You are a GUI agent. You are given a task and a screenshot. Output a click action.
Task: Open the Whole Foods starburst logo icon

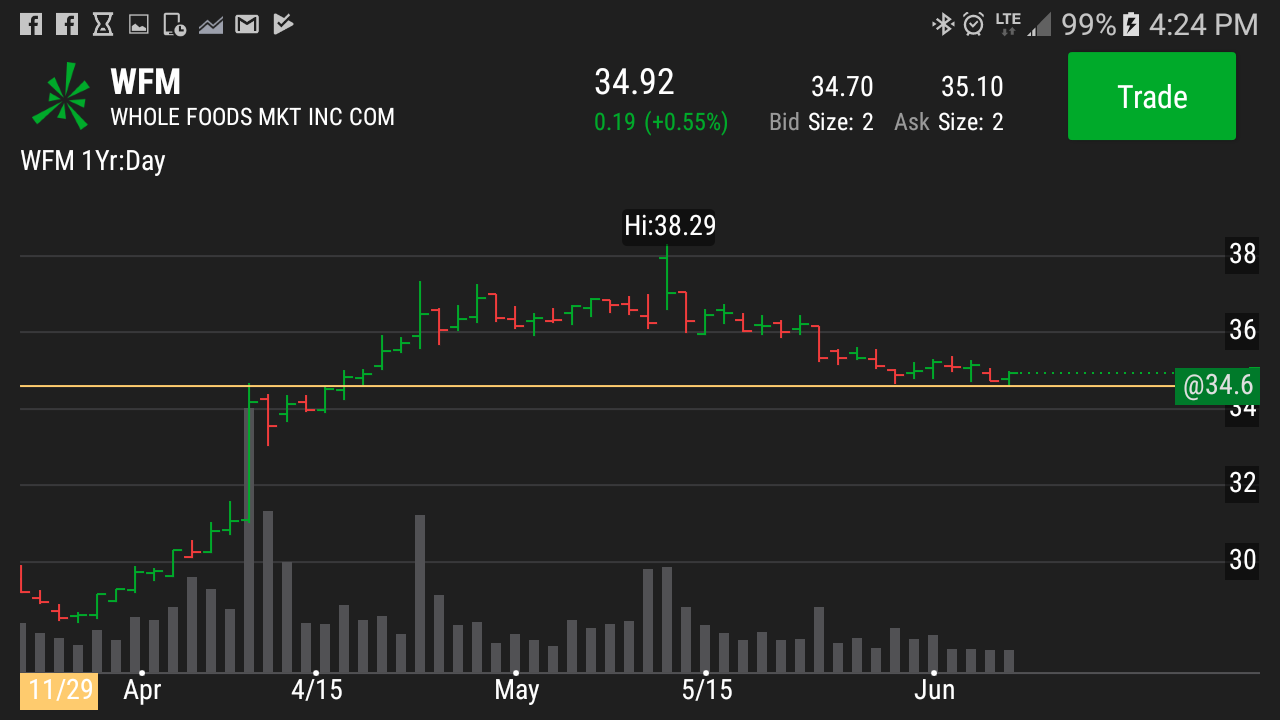pos(61,96)
